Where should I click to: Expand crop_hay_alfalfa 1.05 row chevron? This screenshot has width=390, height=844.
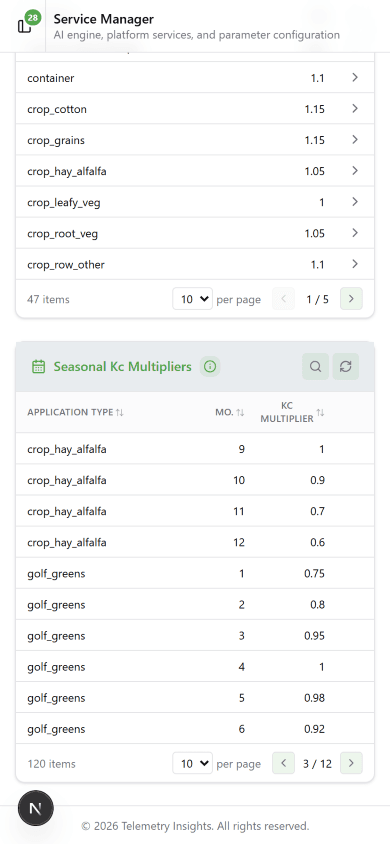tap(354, 171)
